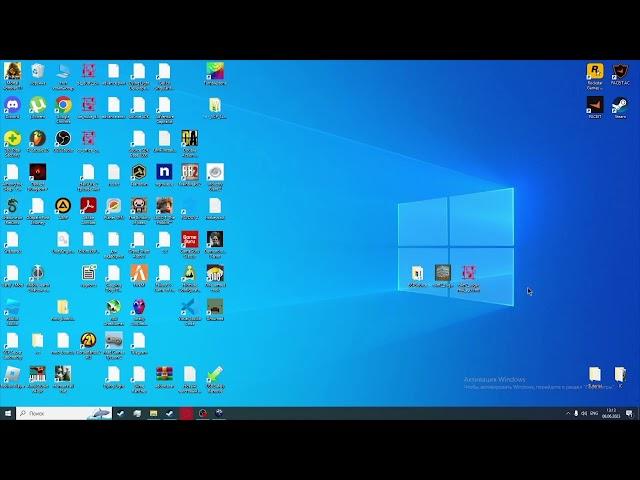Launch the uTorrent shortcut

pos(38,107)
